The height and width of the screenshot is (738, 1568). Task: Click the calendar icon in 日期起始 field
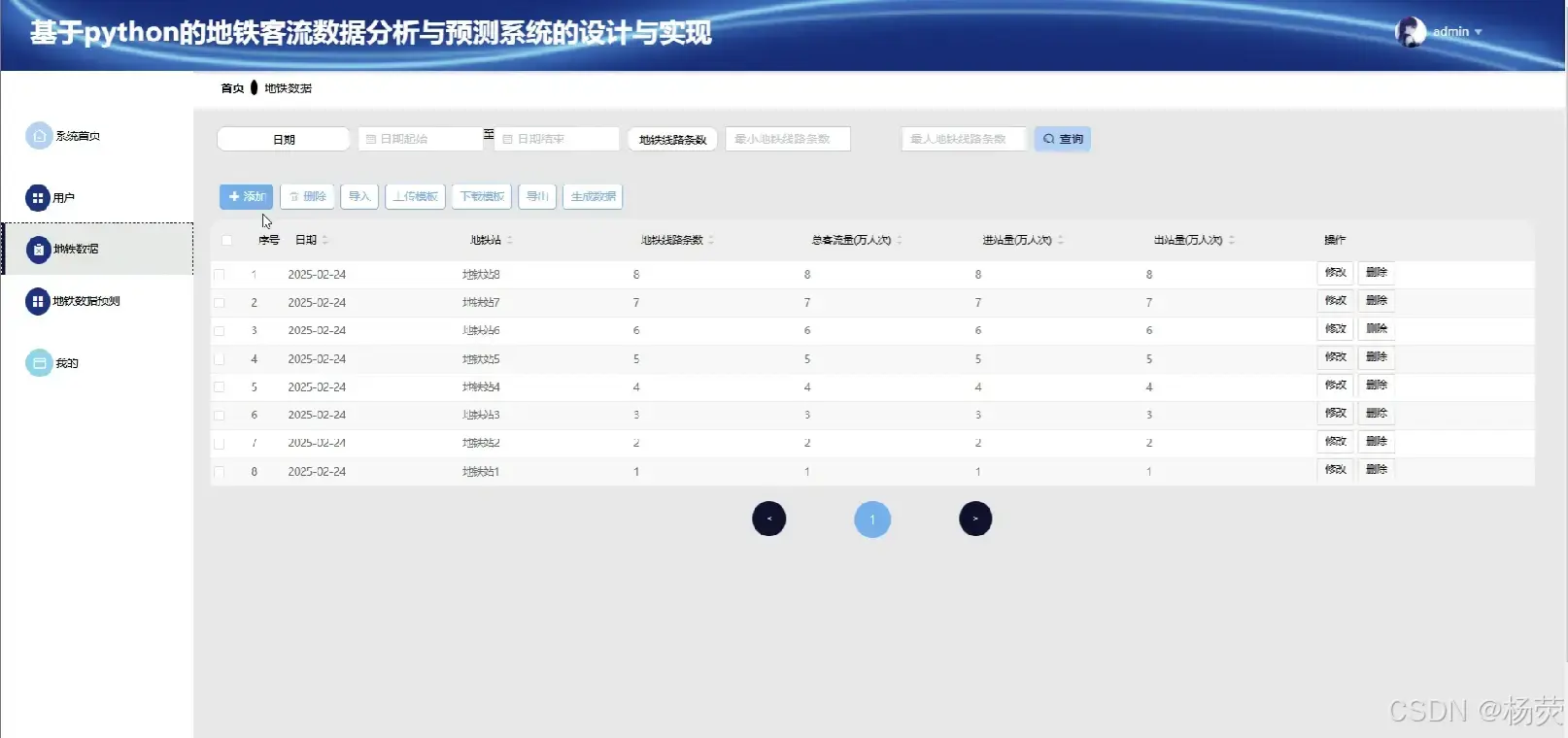[x=371, y=139]
